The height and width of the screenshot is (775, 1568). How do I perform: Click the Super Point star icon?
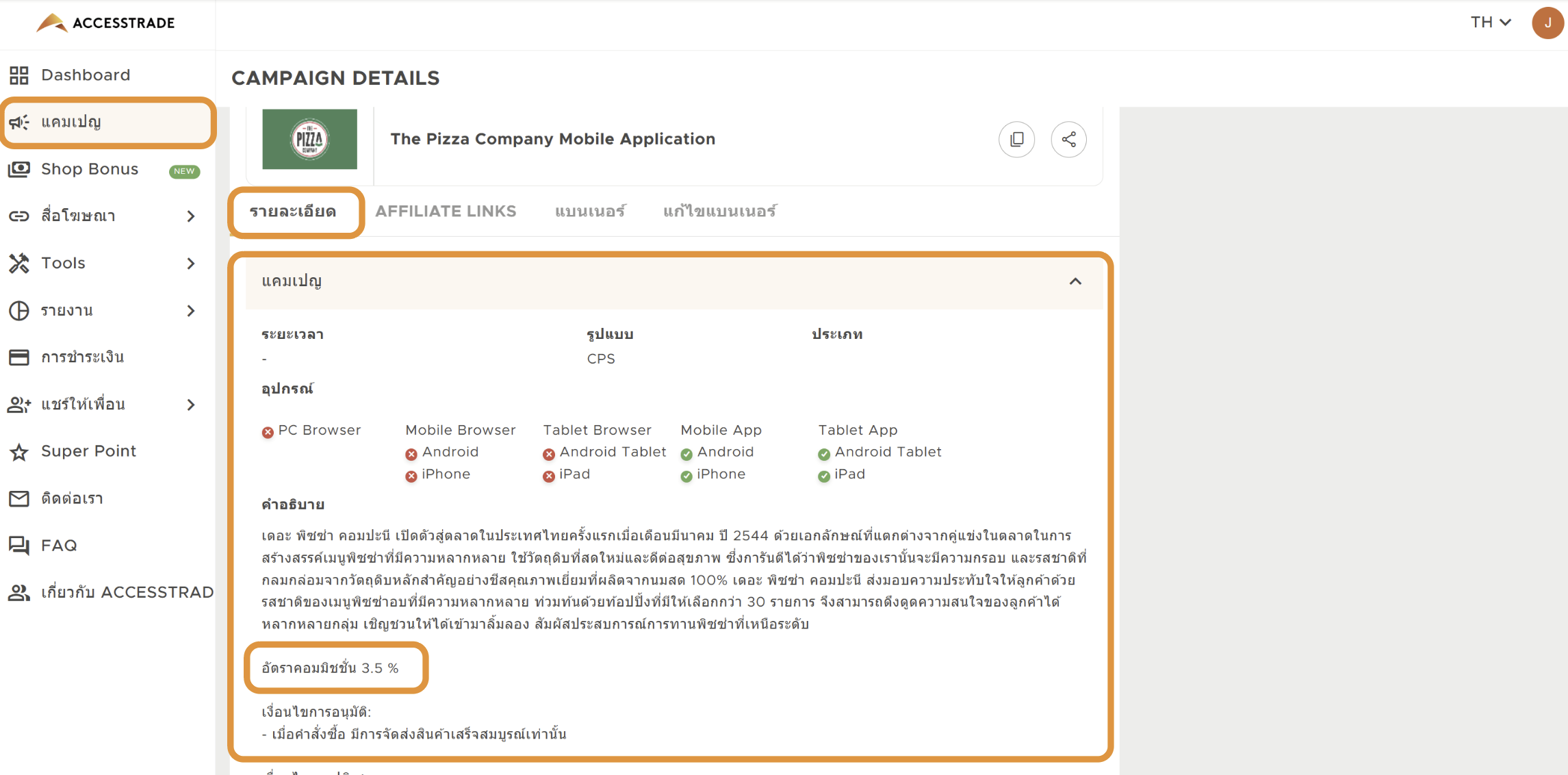pos(19,452)
